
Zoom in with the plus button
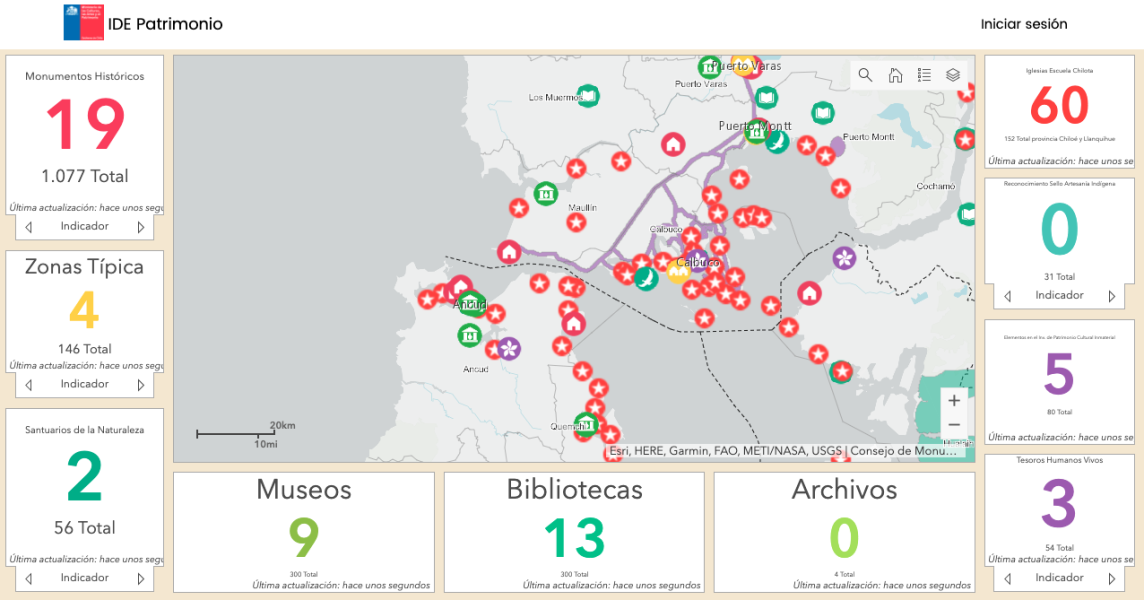point(954,400)
